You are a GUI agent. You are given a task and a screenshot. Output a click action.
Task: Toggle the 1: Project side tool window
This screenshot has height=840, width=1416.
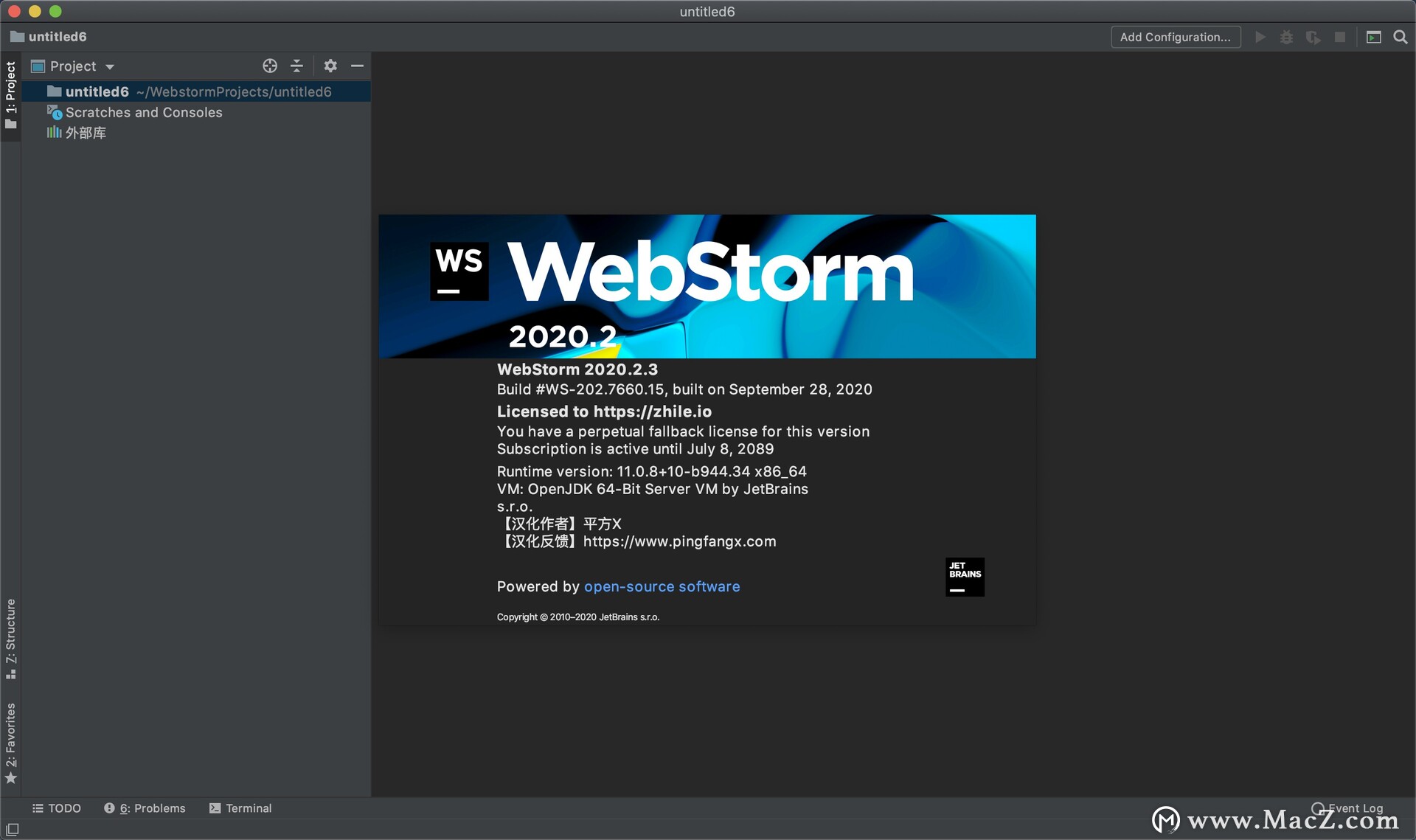click(x=10, y=94)
